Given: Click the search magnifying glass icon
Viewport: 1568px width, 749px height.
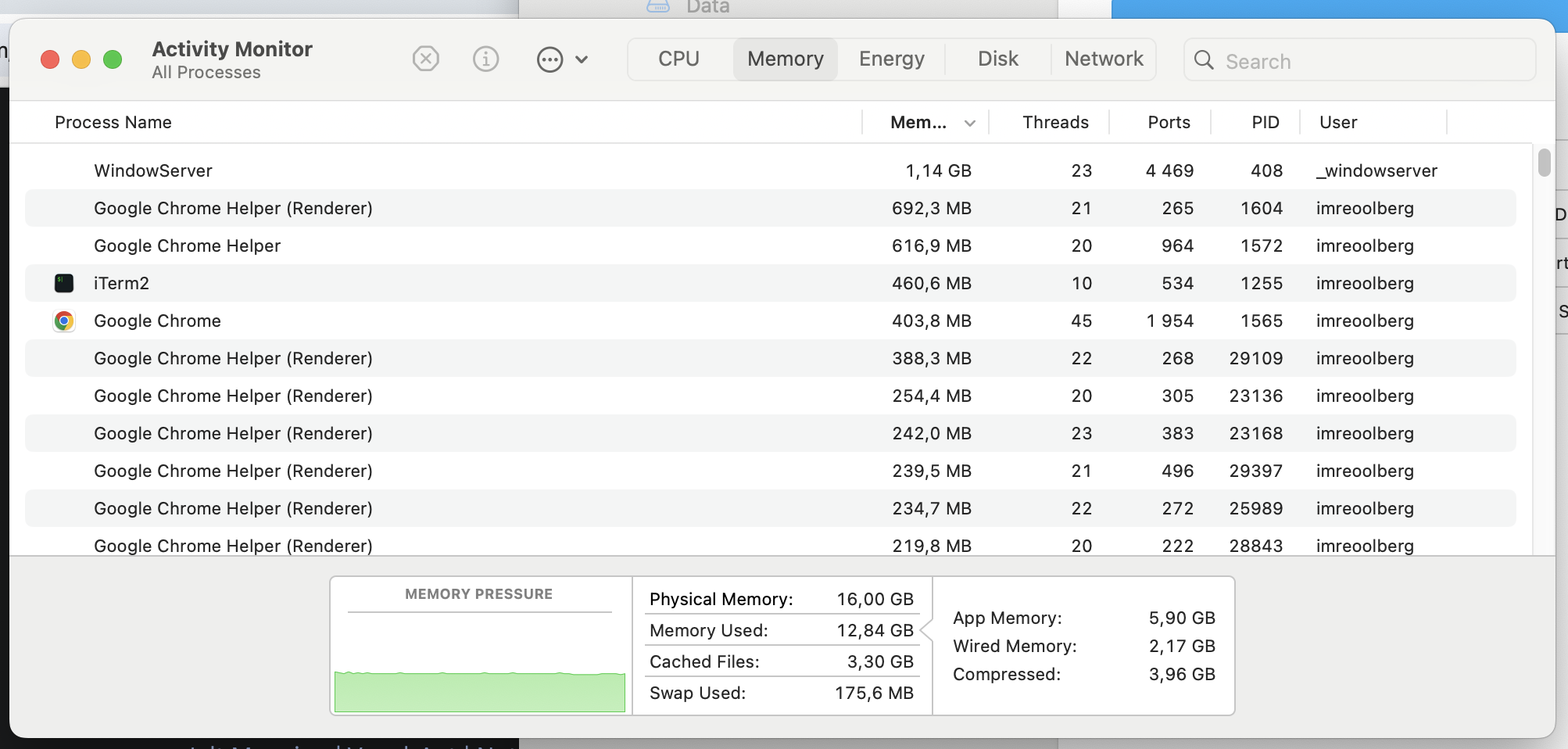Looking at the screenshot, I should tap(1205, 60).
